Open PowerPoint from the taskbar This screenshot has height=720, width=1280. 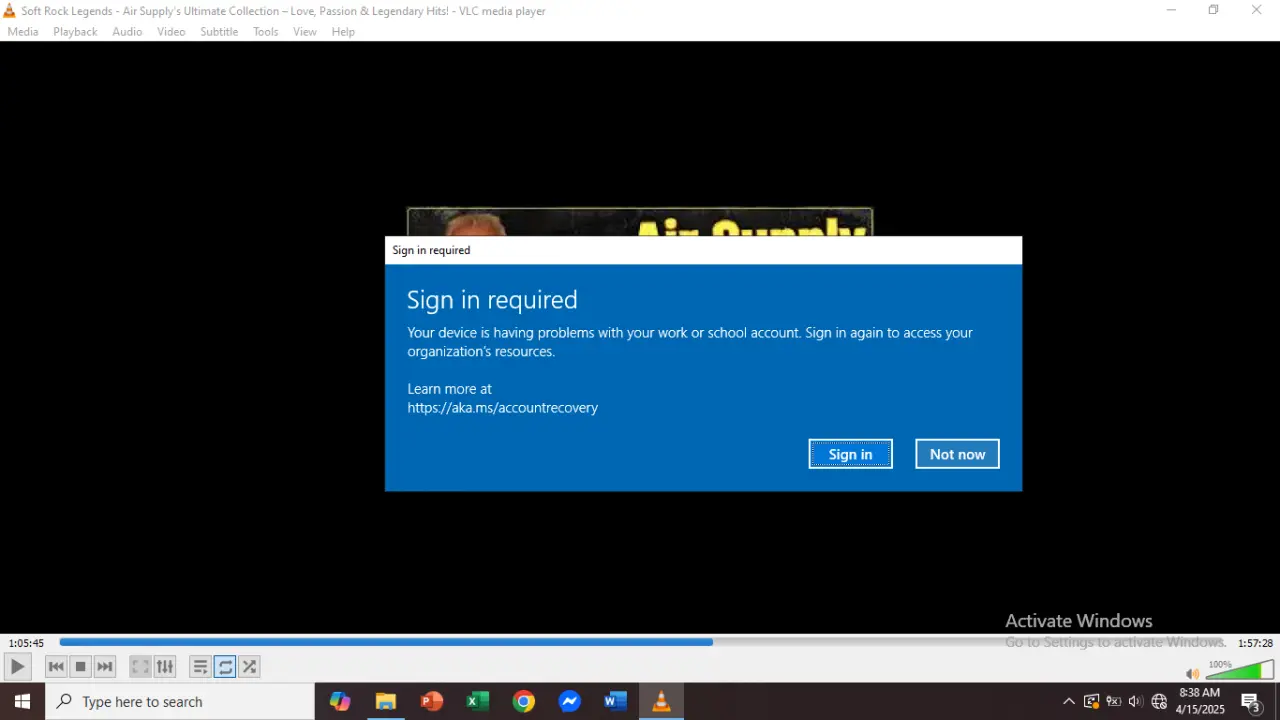pos(432,701)
